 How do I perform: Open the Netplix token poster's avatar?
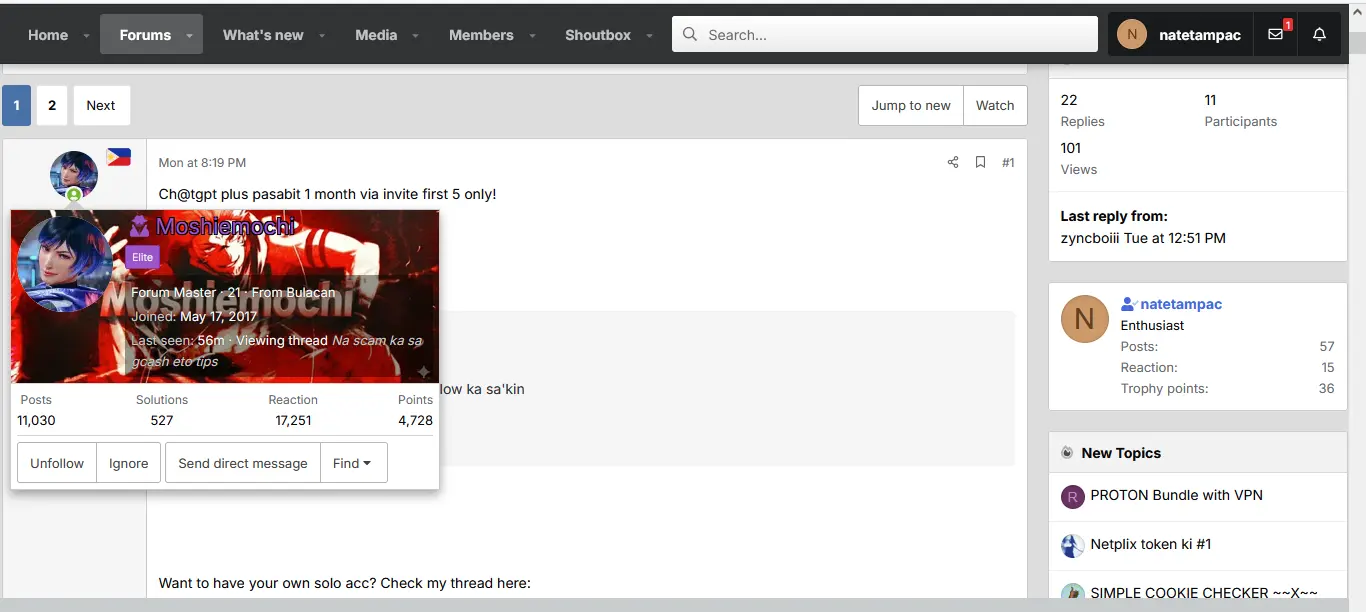click(1073, 546)
